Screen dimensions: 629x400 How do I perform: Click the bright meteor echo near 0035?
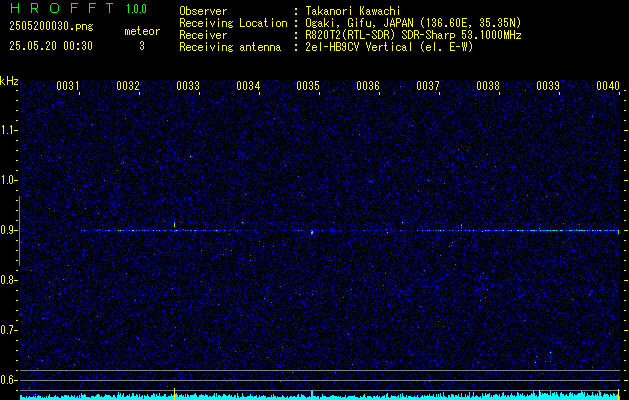312,232
